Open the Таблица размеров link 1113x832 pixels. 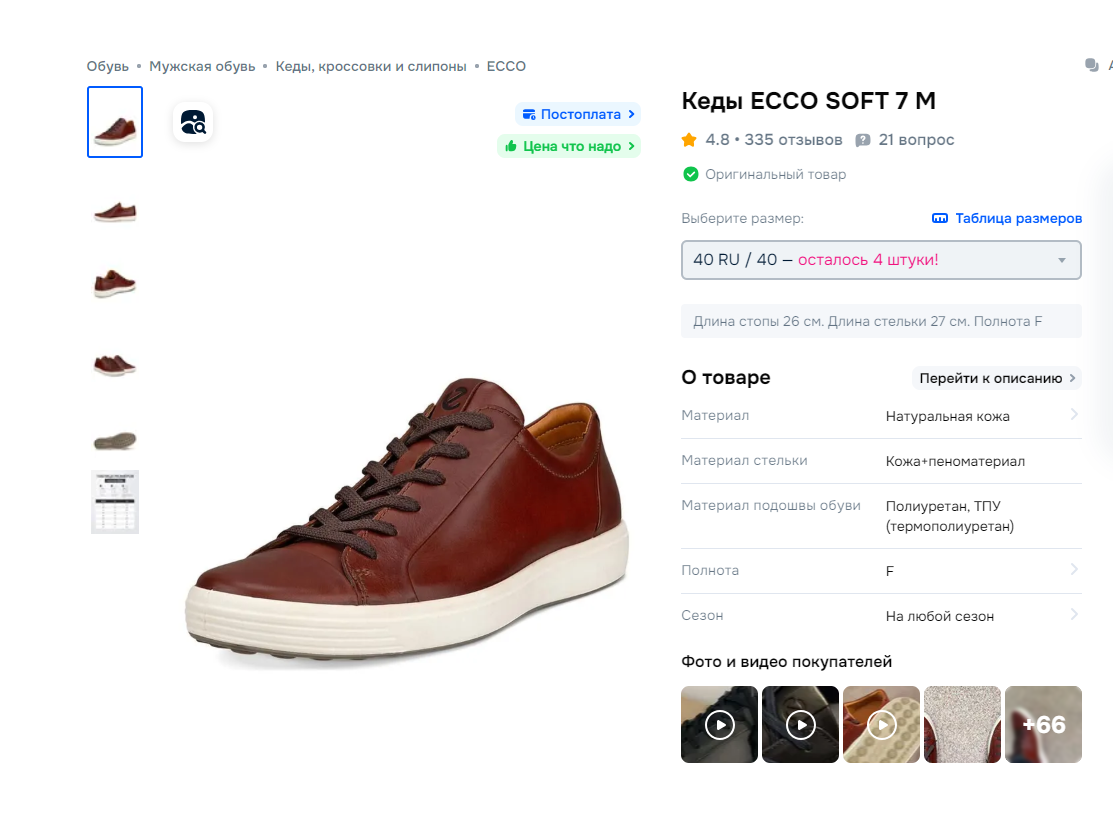click(1018, 218)
